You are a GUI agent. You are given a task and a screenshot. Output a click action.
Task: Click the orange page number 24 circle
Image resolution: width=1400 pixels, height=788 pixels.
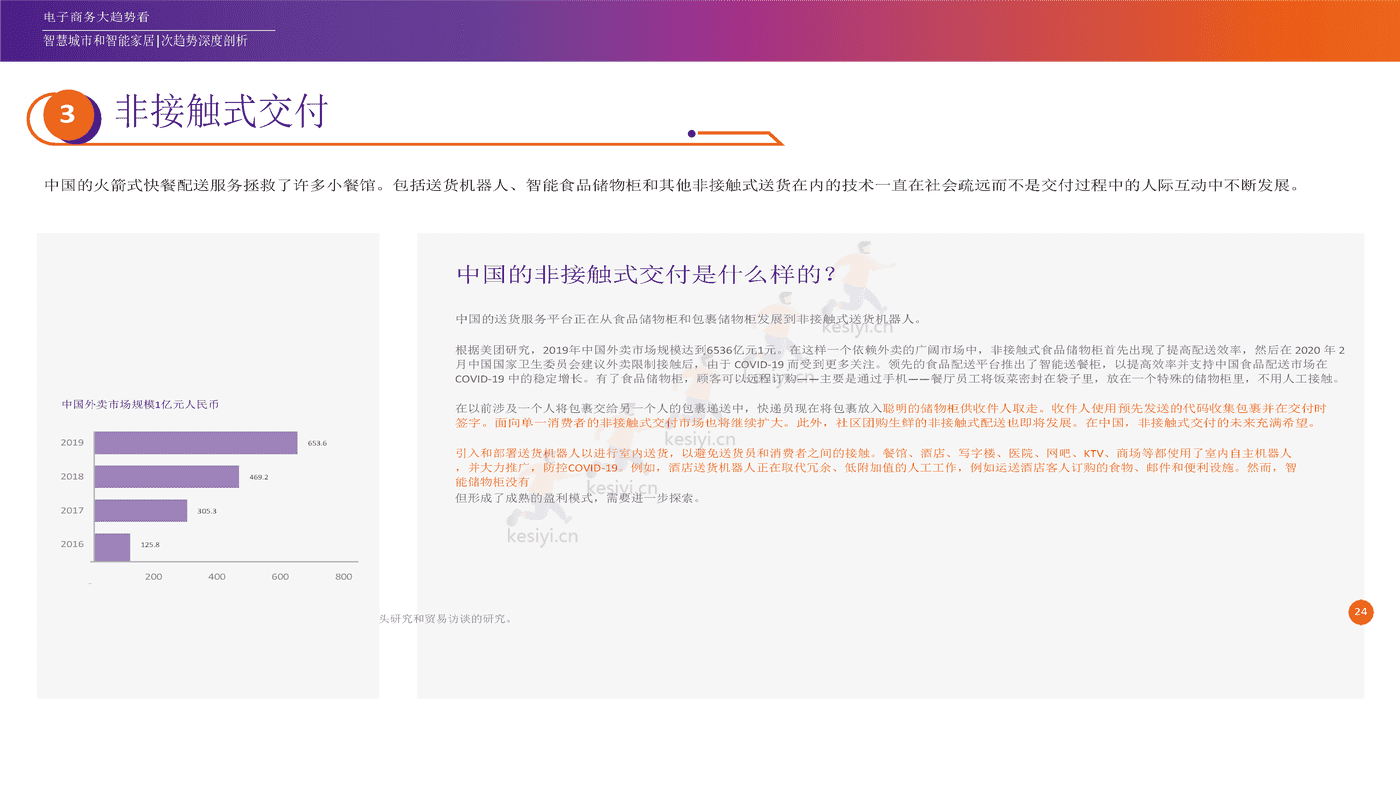pos(1360,611)
